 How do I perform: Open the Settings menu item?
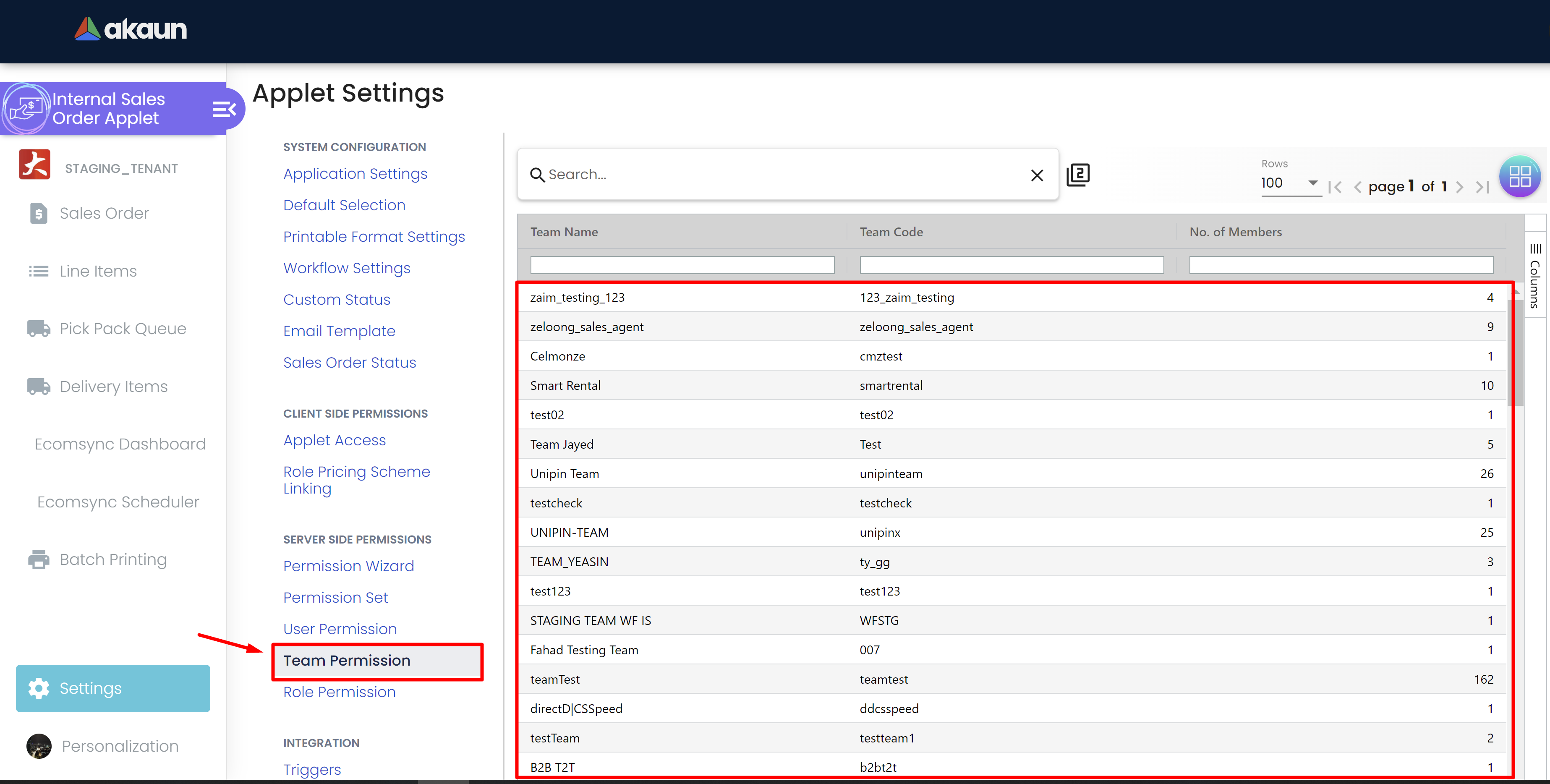pyautogui.click(x=113, y=688)
